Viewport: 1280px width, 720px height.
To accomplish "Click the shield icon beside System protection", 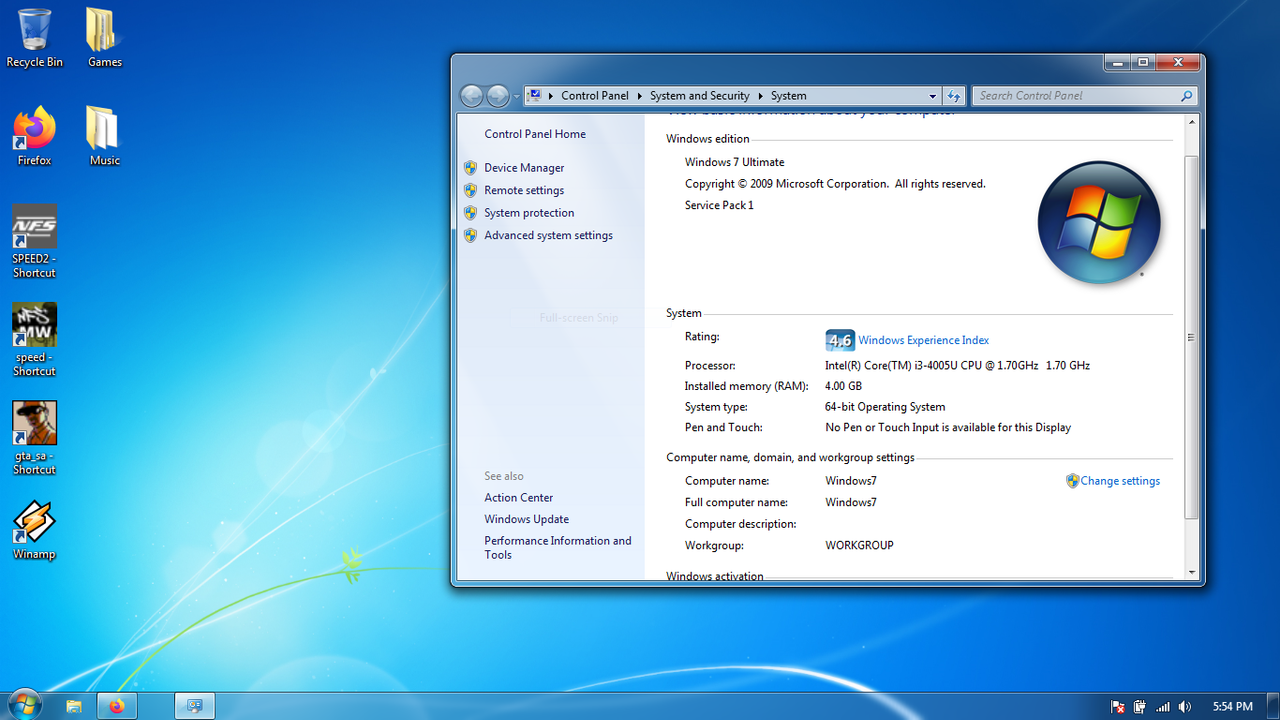I will [471, 213].
